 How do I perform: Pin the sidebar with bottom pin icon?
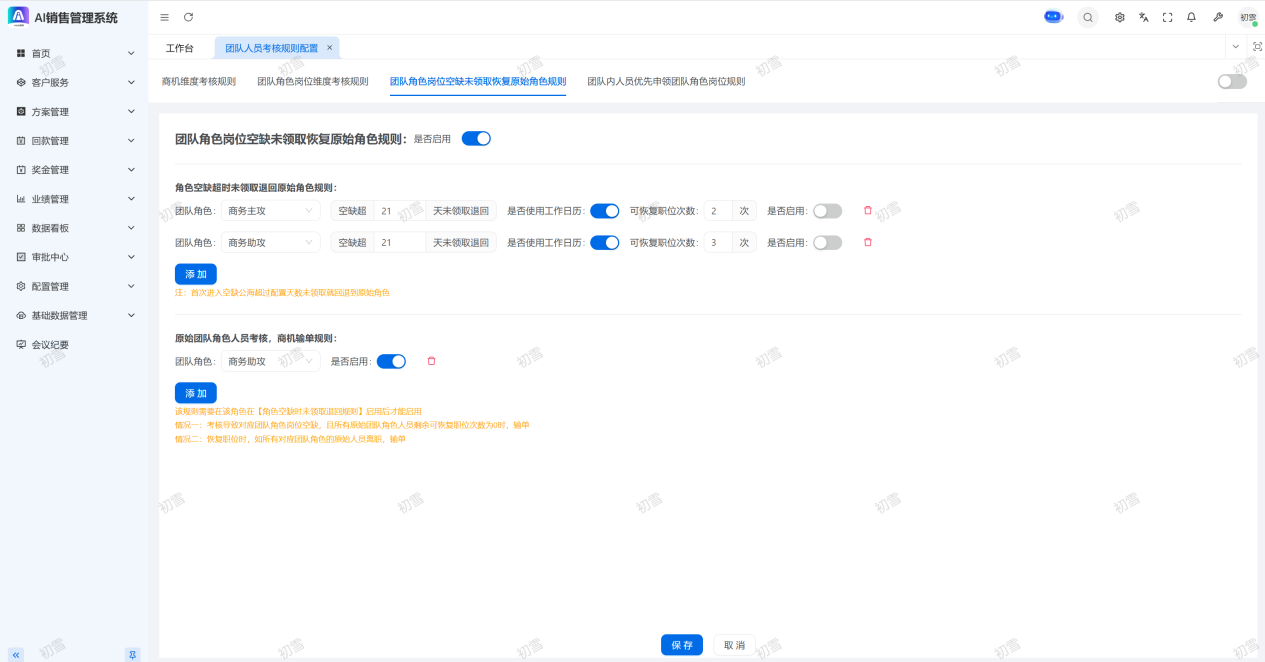[x=132, y=654]
